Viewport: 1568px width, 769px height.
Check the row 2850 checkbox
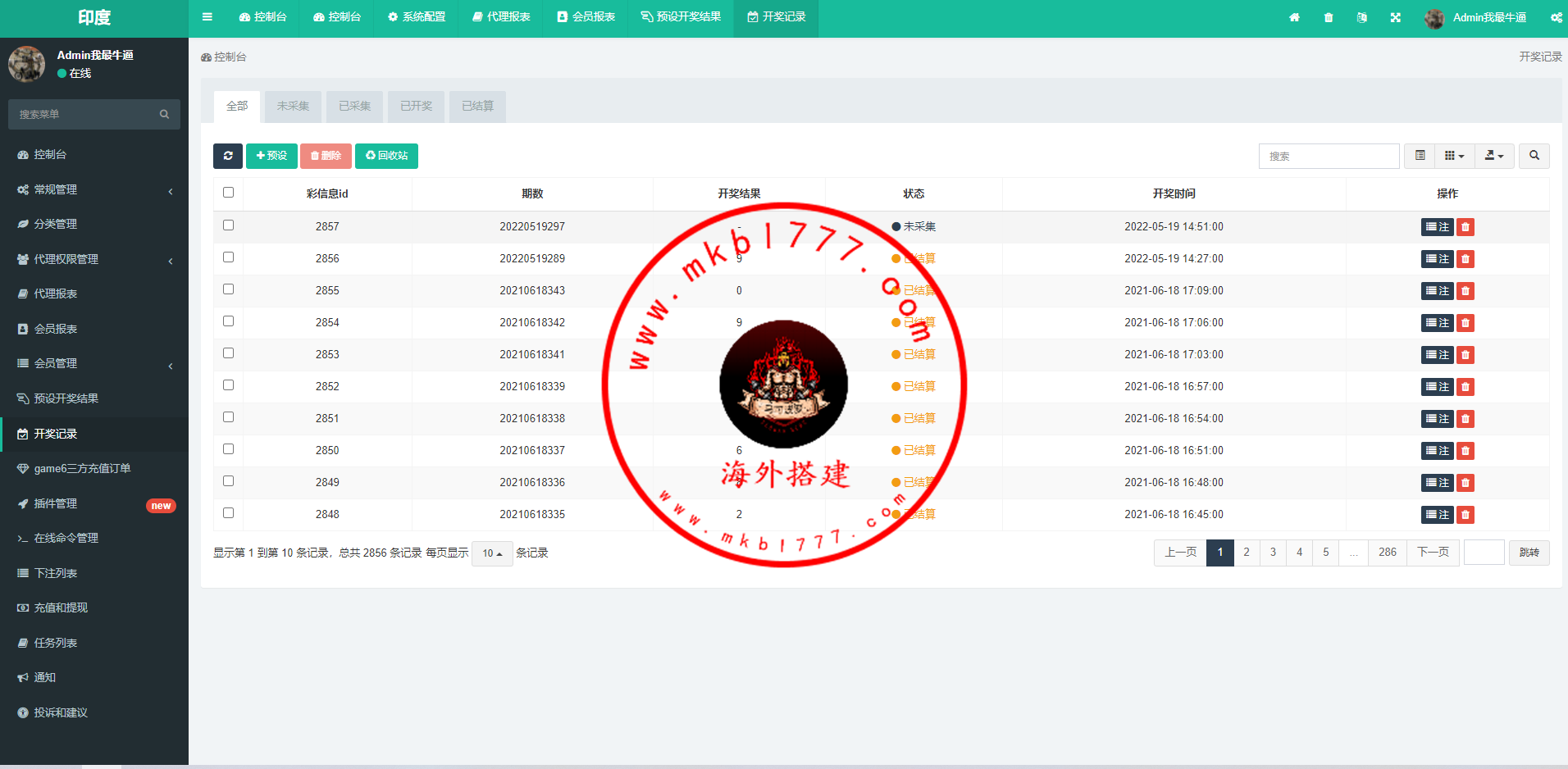click(228, 449)
